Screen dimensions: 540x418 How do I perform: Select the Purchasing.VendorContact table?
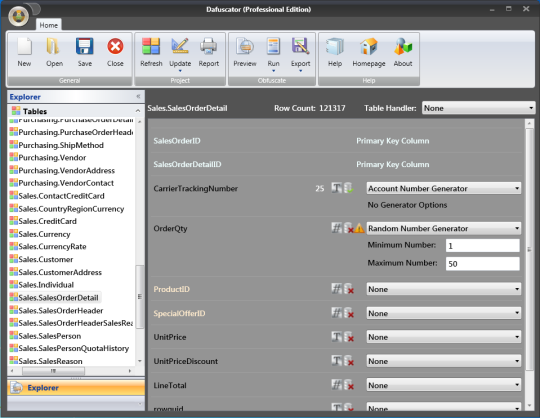pos(66,183)
